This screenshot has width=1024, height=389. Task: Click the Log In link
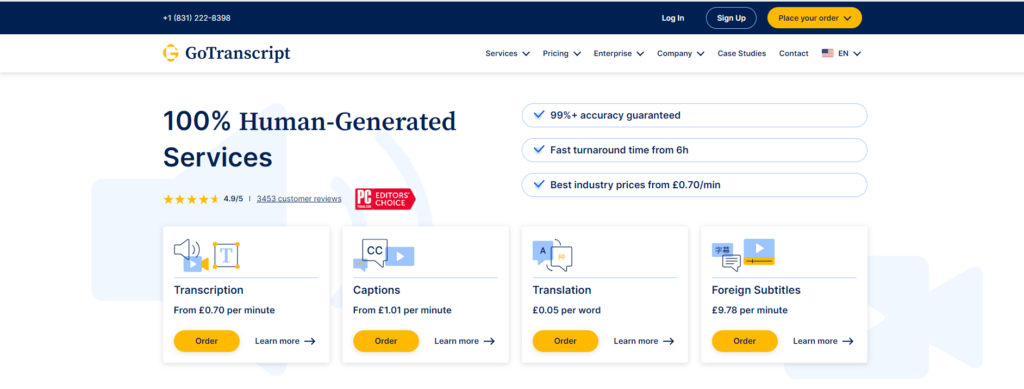(x=673, y=18)
